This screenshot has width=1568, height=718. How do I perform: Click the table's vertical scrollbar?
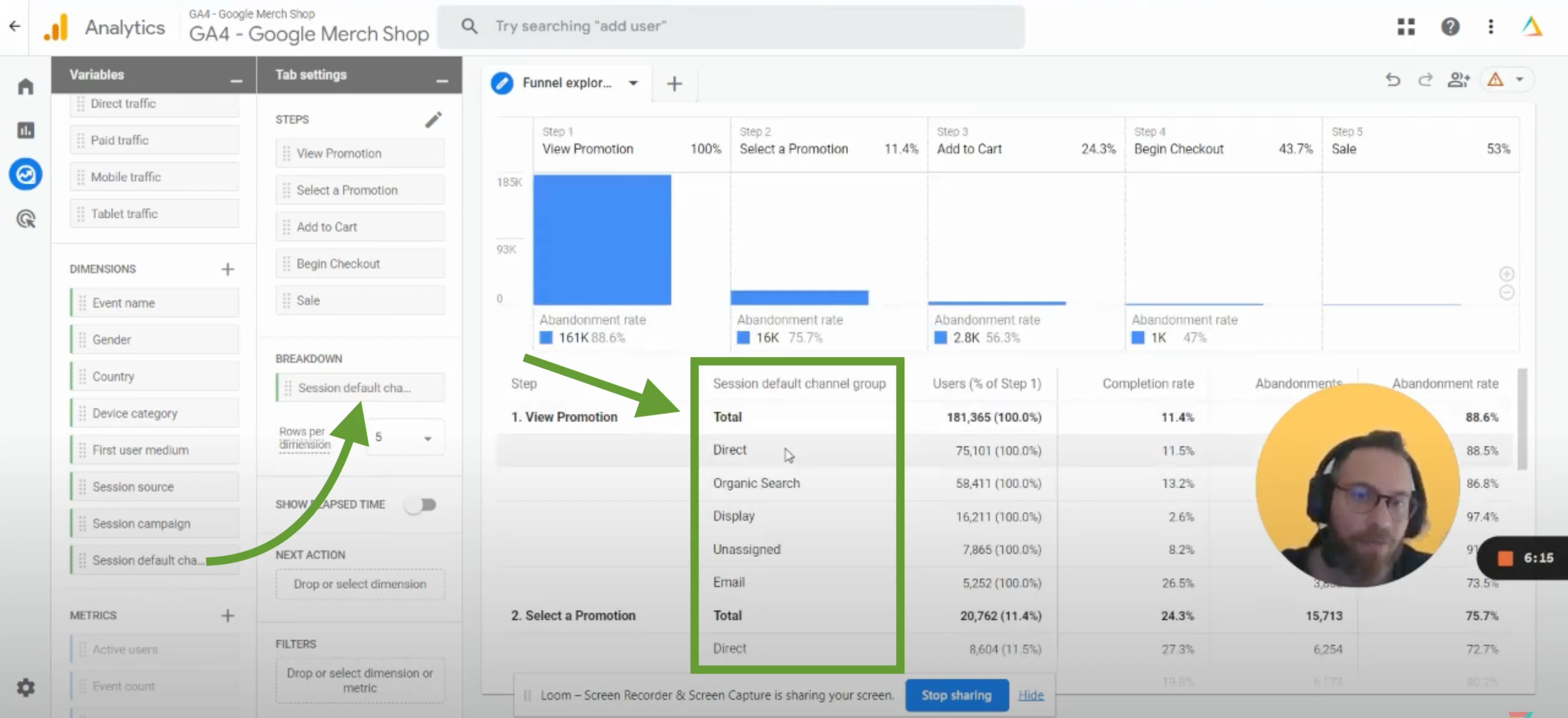pyautogui.click(x=1522, y=419)
